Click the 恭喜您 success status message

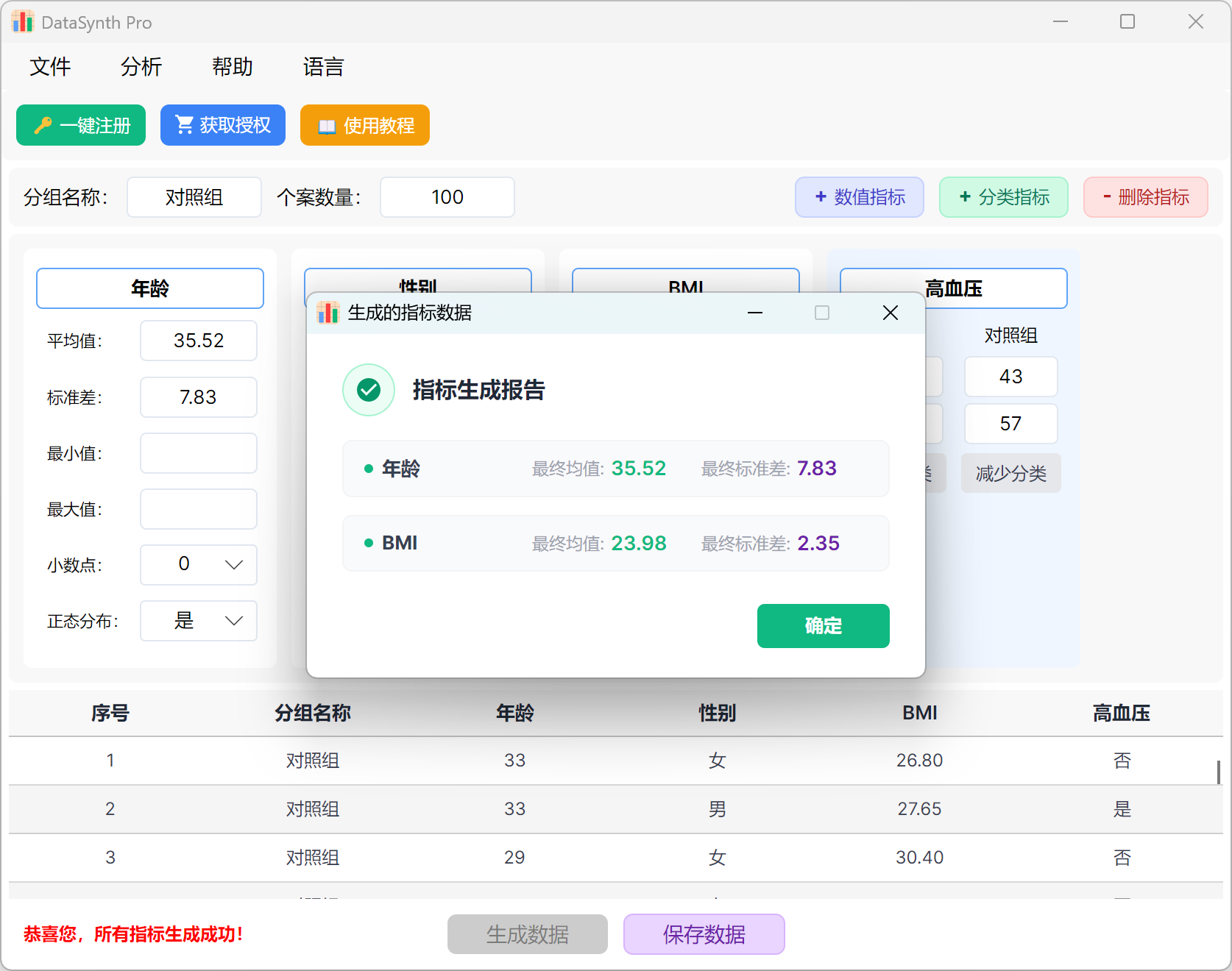pyautogui.click(x=133, y=934)
